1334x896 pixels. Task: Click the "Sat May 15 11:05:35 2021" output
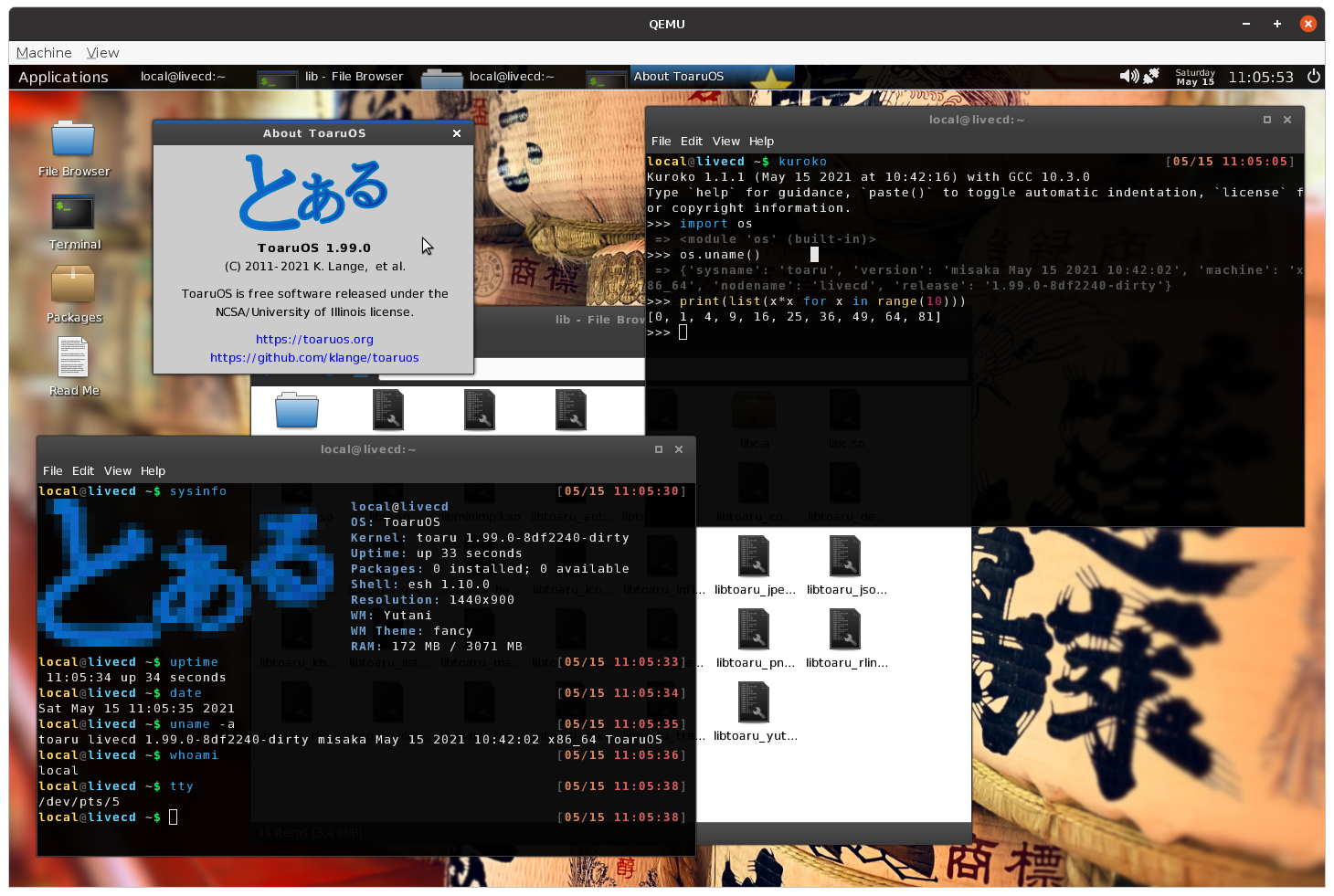point(136,709)
